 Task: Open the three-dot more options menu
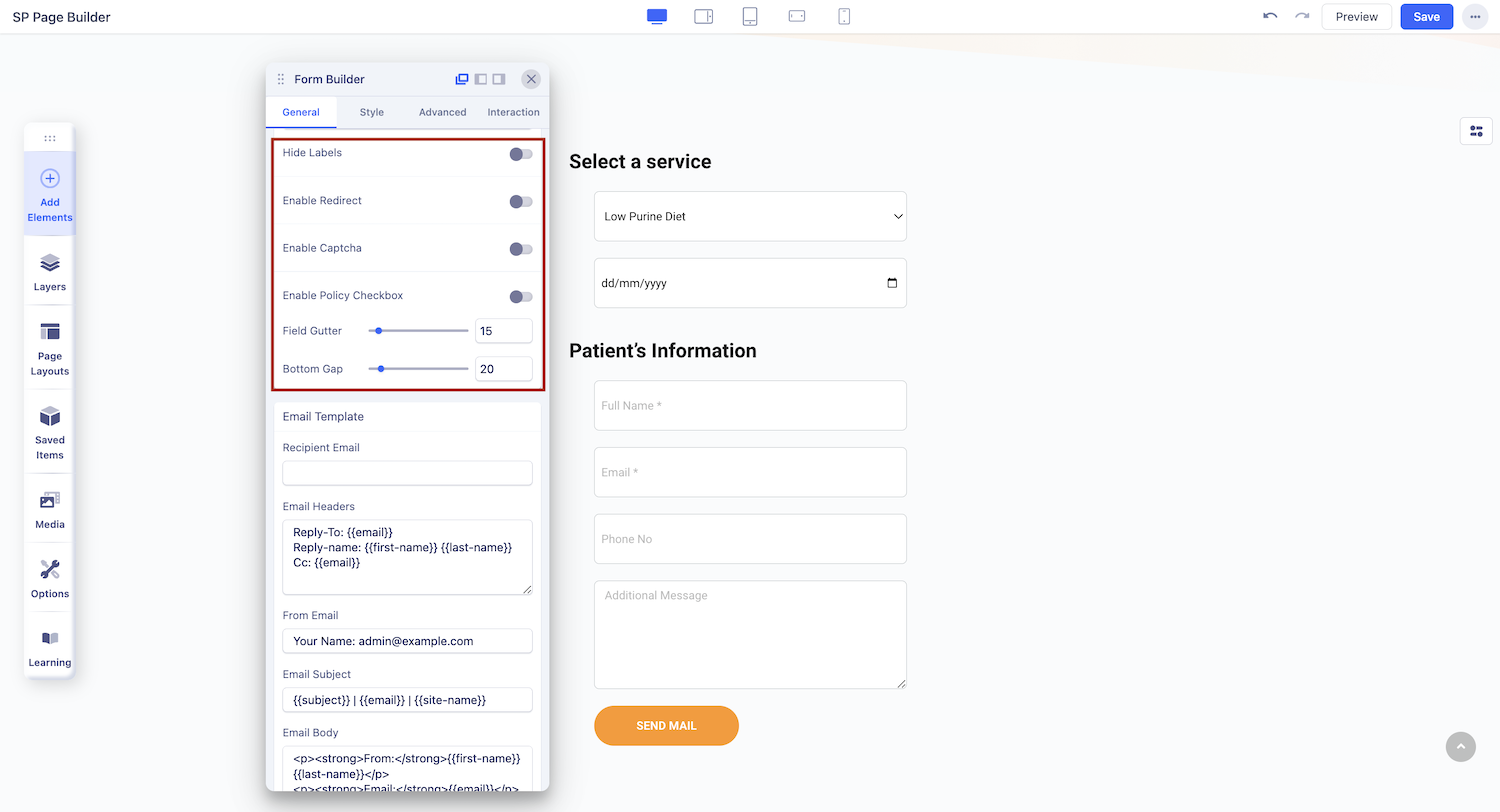[1475, 17]
